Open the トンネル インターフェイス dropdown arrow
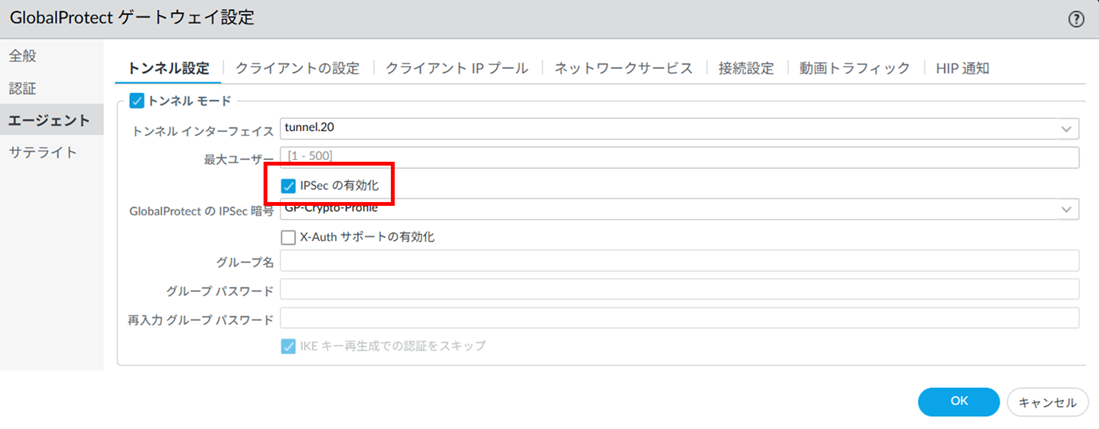The image size is (1099, 429). coord(1067,130)
